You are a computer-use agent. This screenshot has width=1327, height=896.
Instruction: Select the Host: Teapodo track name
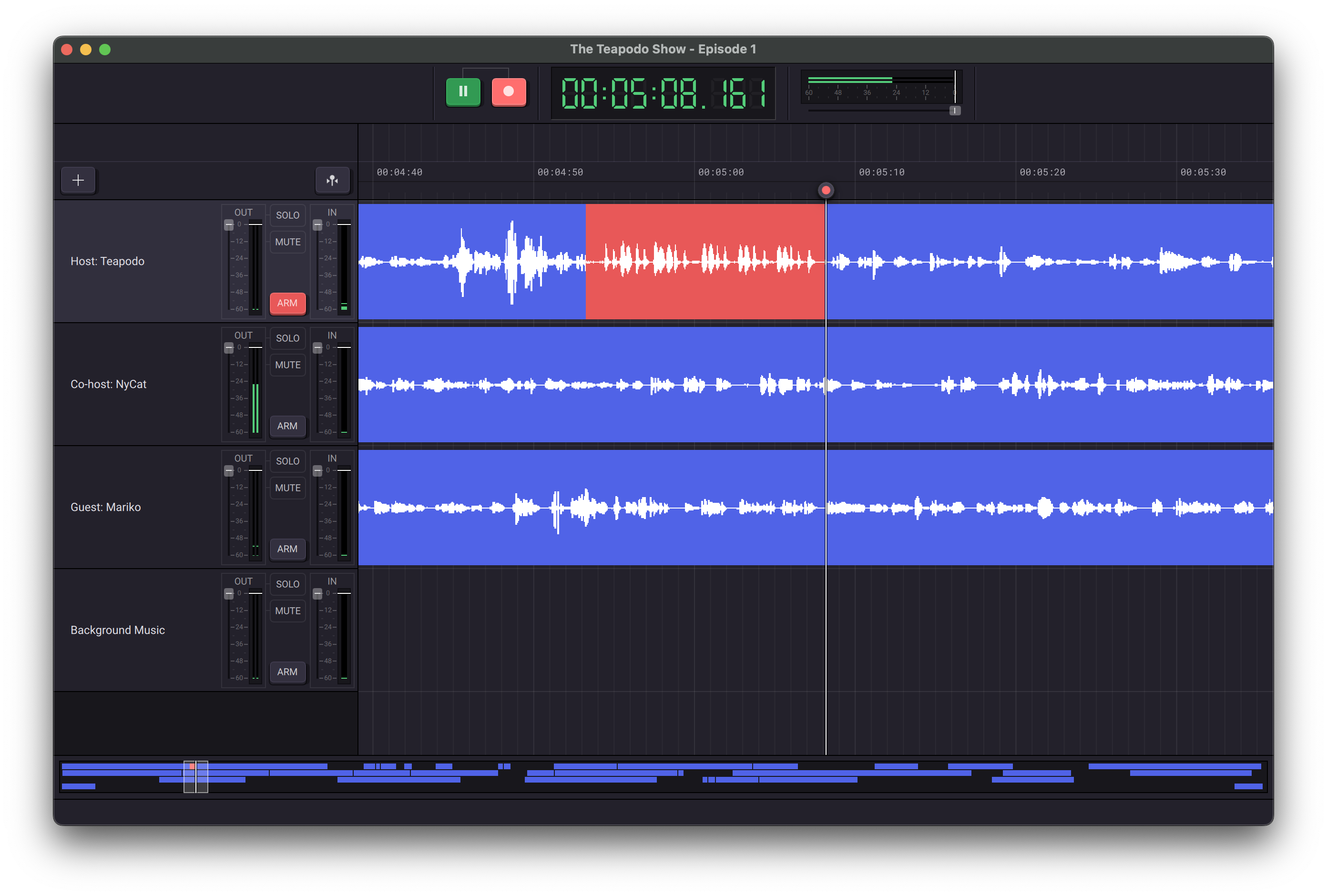click(107, 262)
